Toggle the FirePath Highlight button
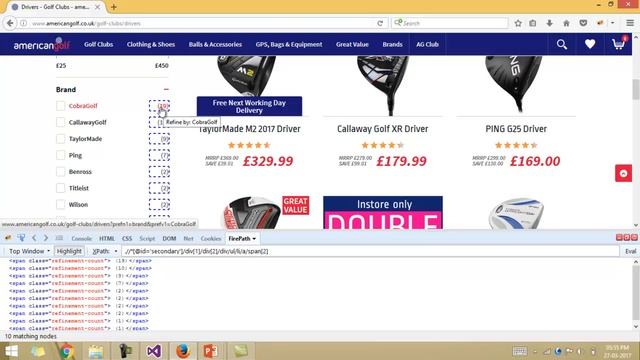The height and width of the screenshot is (360, 640). pos(69,251)
